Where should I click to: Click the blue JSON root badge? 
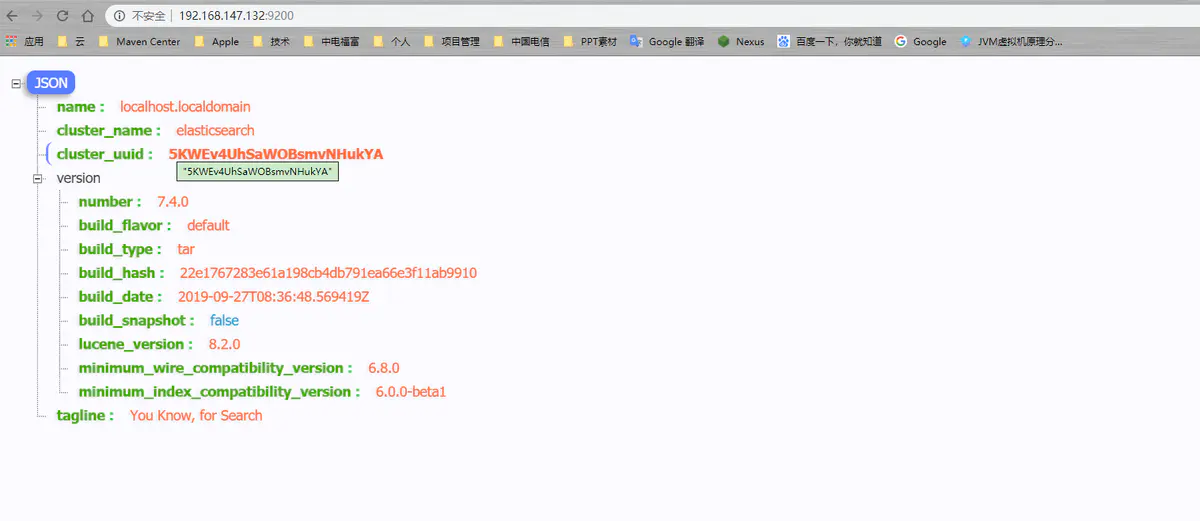click(51, 83)
